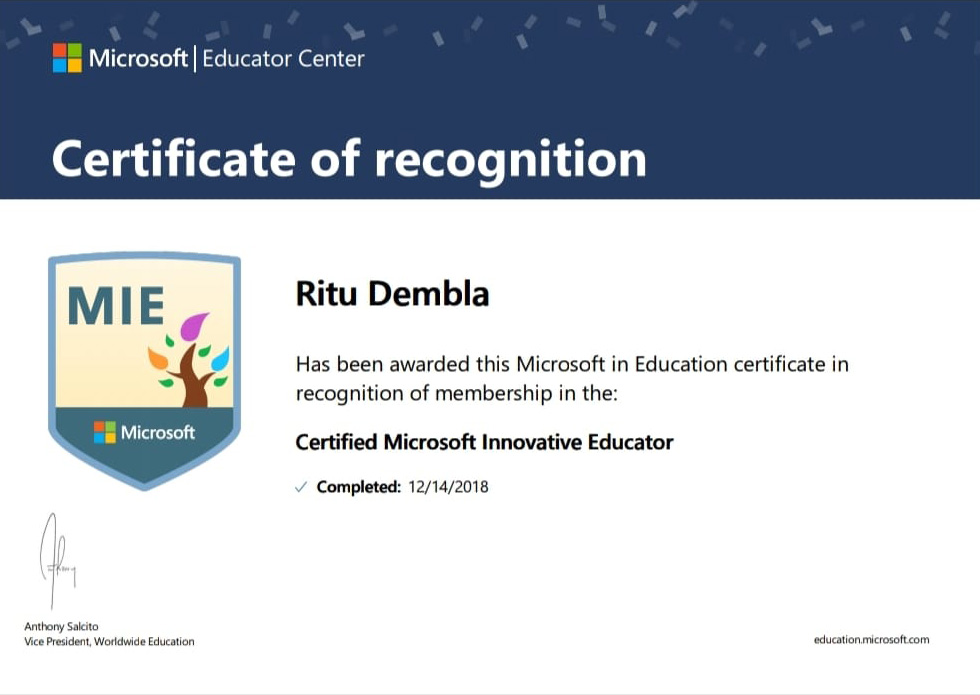The width and height of the screenshot is (980, 695).
Task: Click the "Microsoft" wordmark on the badge
Action: pyautogui.click(x=158, y=432)
